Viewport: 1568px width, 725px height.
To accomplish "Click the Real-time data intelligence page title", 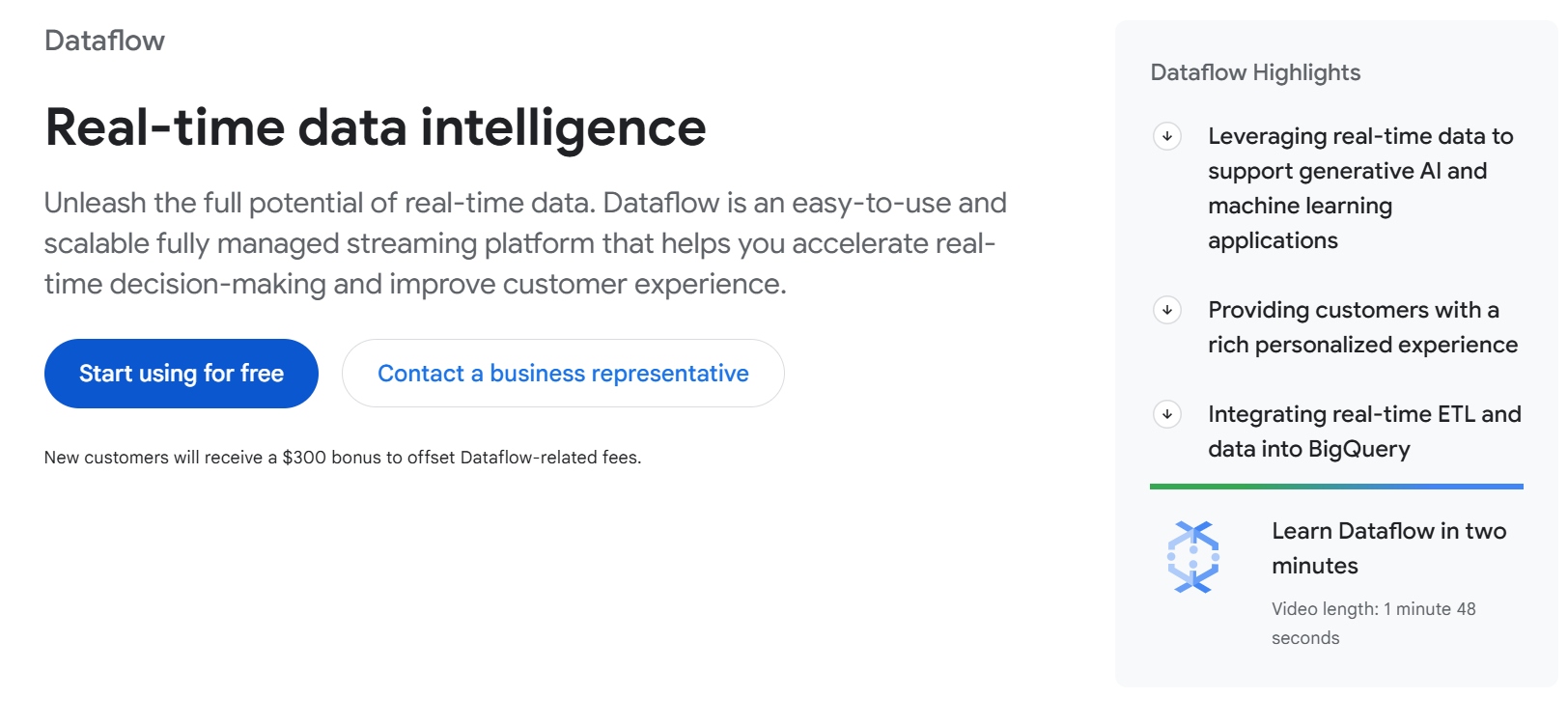I will (376, 126).
